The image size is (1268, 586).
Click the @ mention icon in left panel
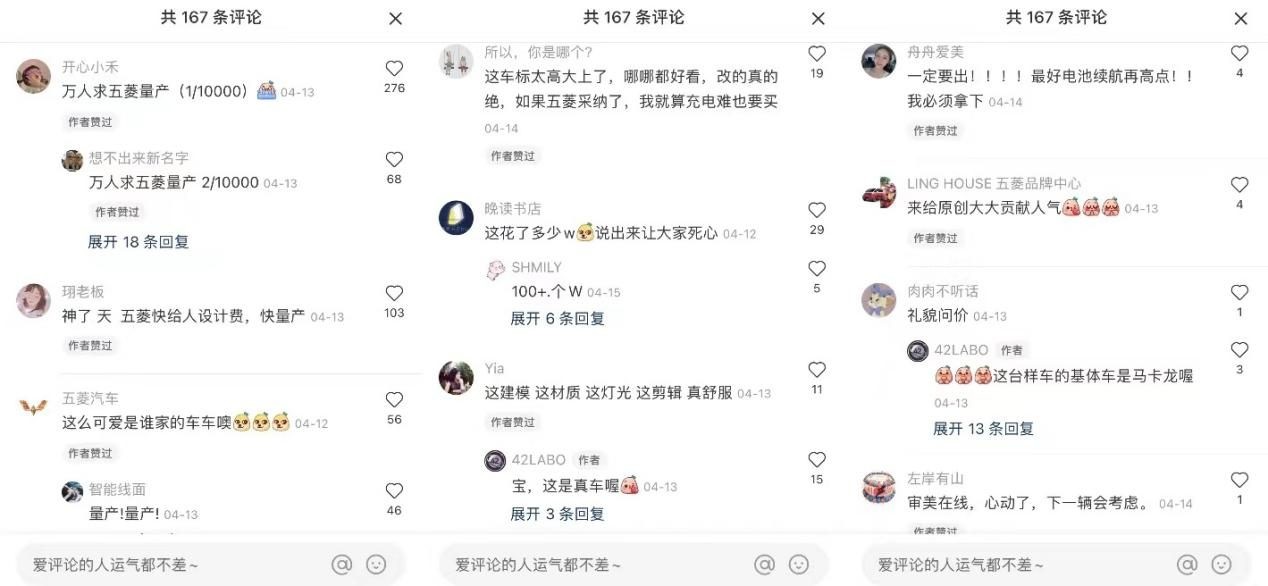click(342, 564)
